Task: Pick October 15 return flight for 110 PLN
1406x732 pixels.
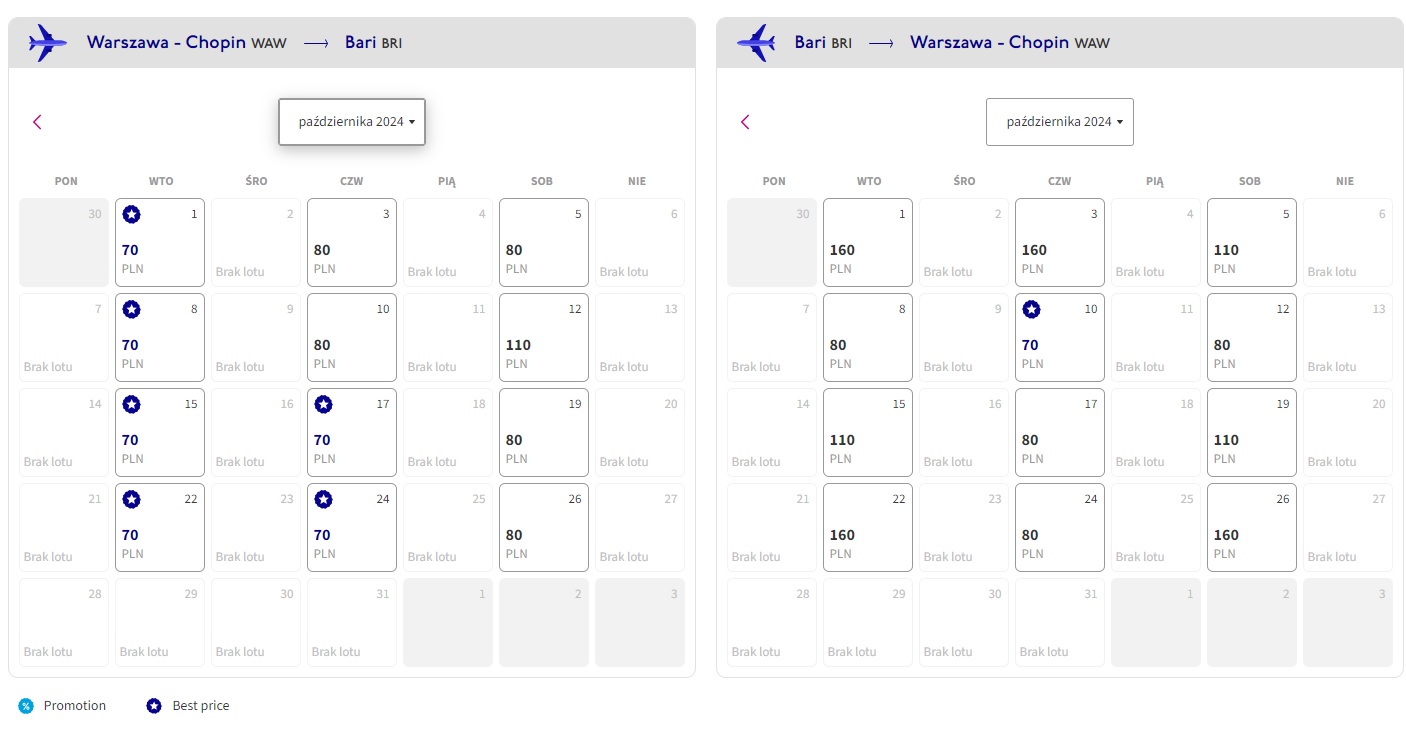Action: [x=868, y=432]
